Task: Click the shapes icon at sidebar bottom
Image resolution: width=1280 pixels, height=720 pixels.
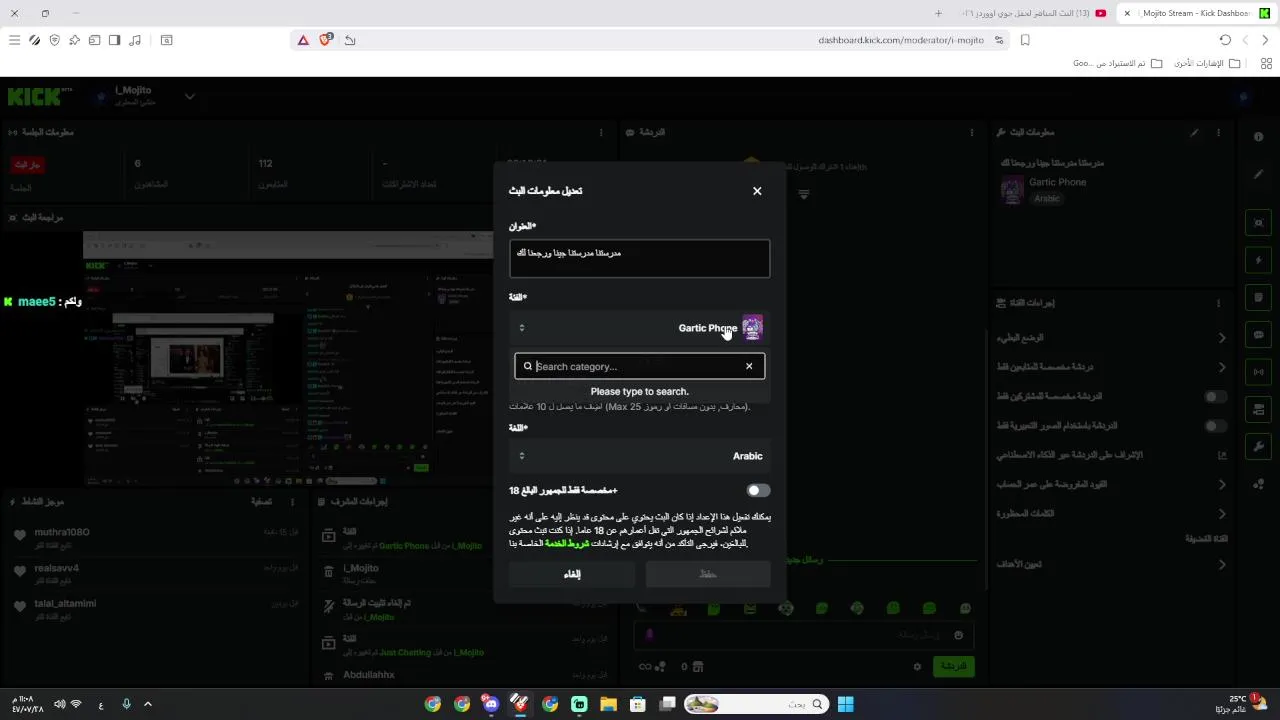Action: 1259,484
